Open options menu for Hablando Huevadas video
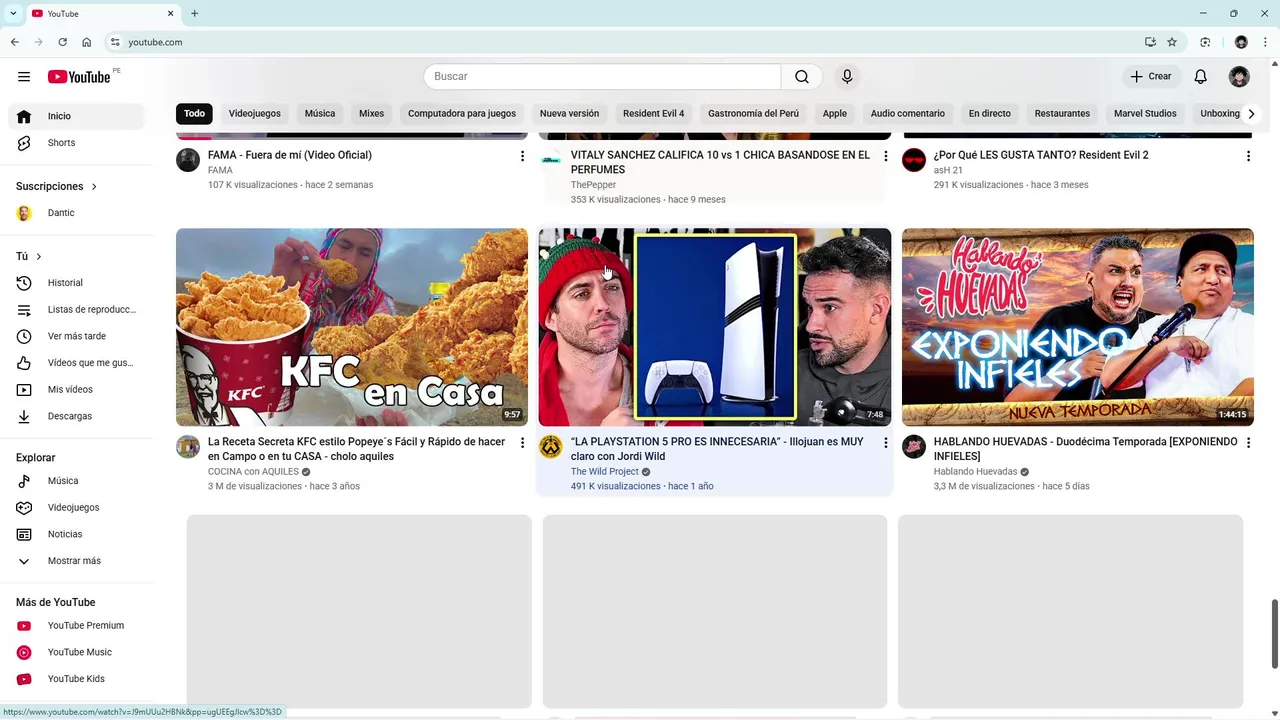Viewport: 1280px width, 720px height. (1248, 442)
